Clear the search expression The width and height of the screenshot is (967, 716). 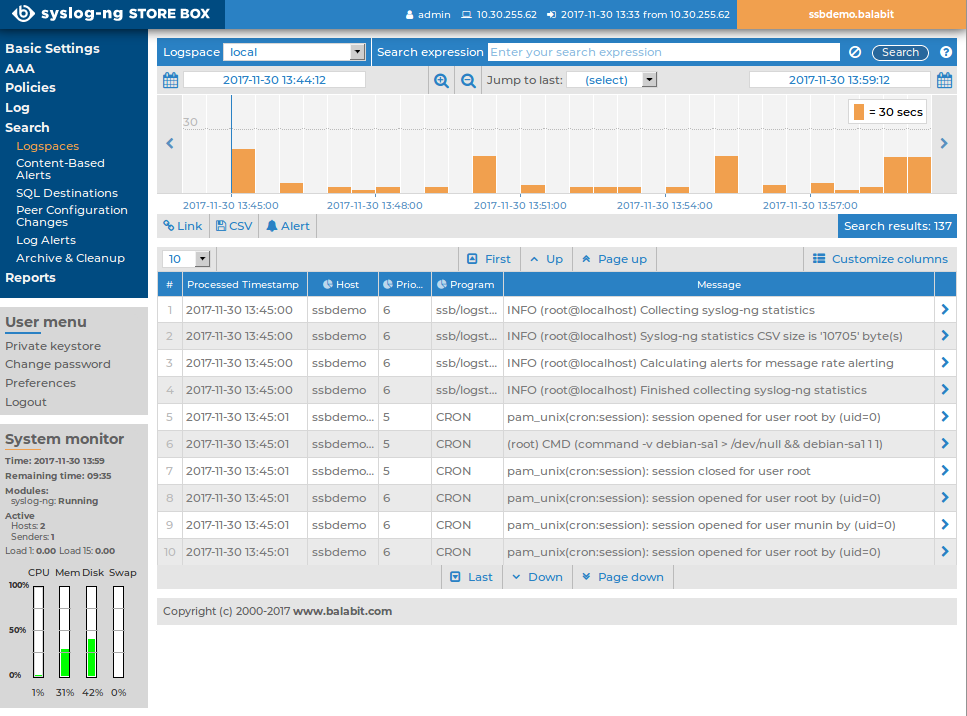pyautogui.click(x=855, y=52)
